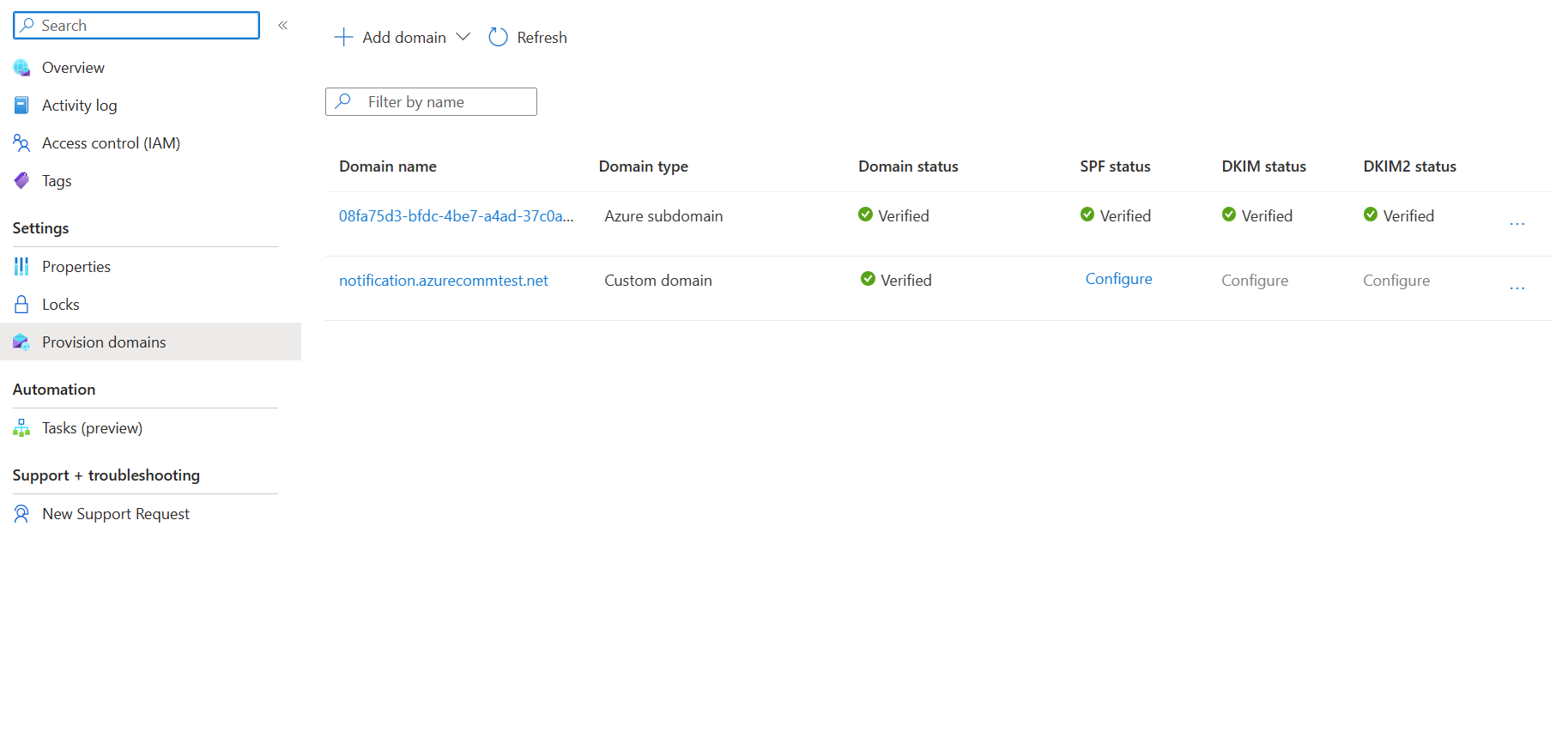Screen dimensions: 1568x738
Task: Open ellipsis menu for the Azure subdomain row
Action: coord(1517,224)
